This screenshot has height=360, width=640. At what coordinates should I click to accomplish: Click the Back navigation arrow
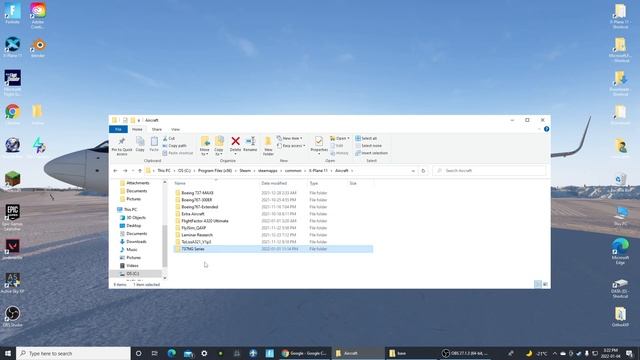116,171
